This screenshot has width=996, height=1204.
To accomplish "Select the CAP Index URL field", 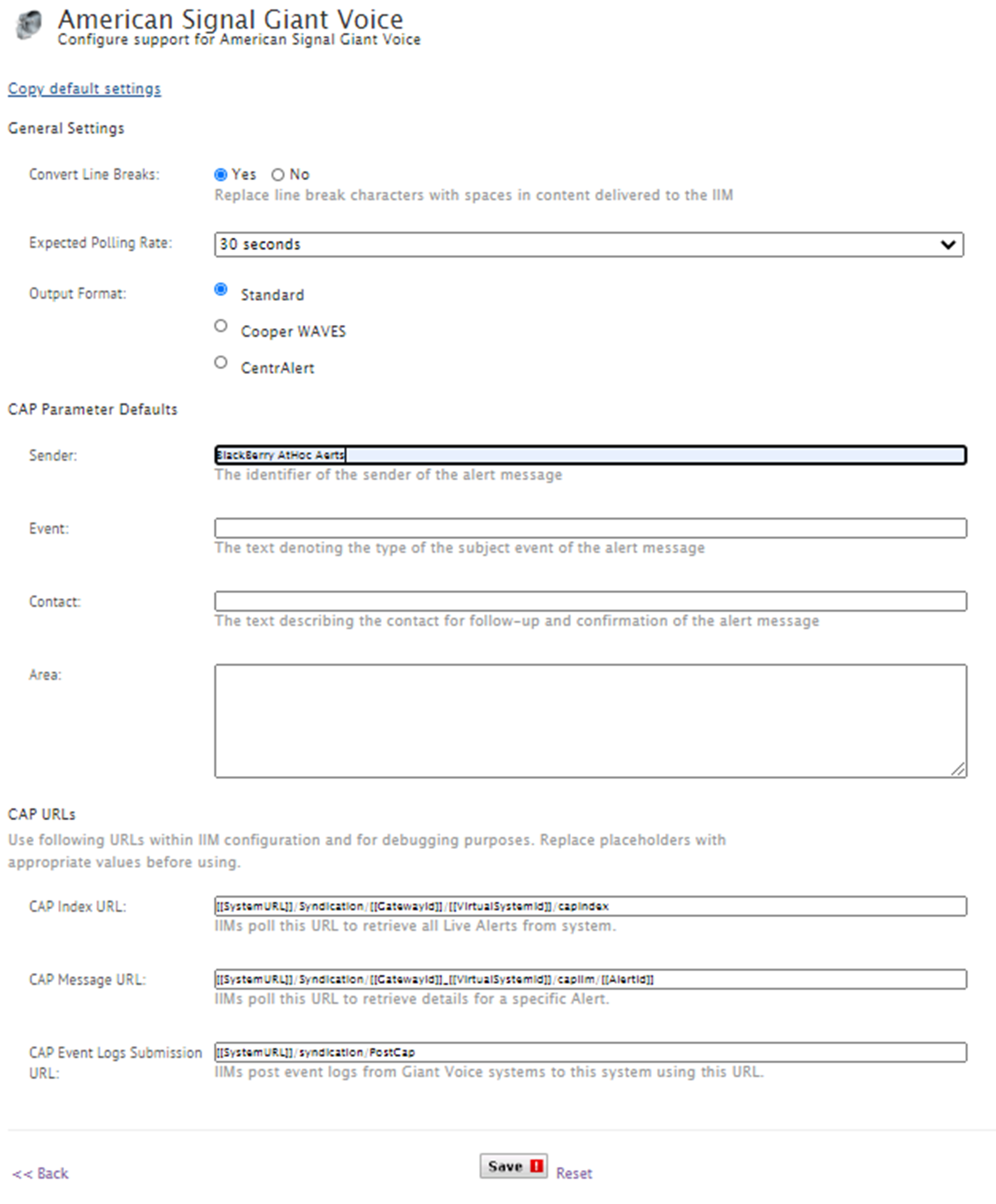I will click(590, 906).
